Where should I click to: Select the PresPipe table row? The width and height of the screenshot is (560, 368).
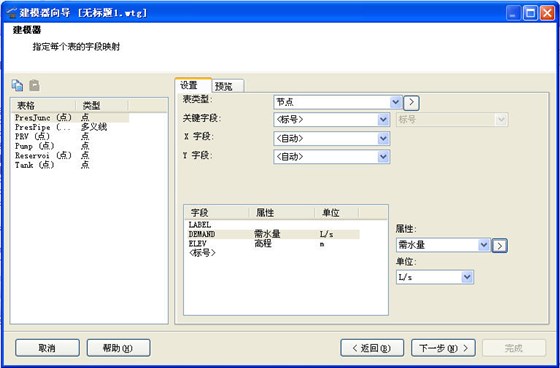70,127
